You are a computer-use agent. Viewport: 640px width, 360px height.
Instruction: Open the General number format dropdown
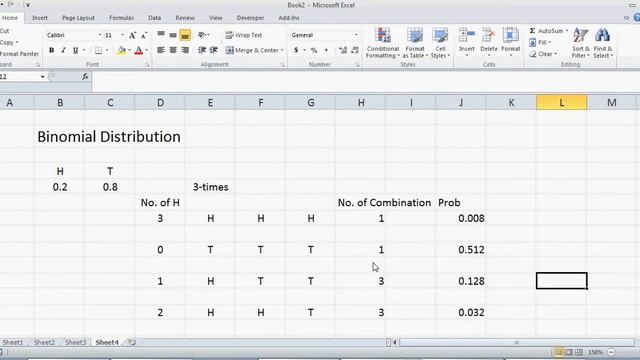pyautogui.click(x=356, y=35)
